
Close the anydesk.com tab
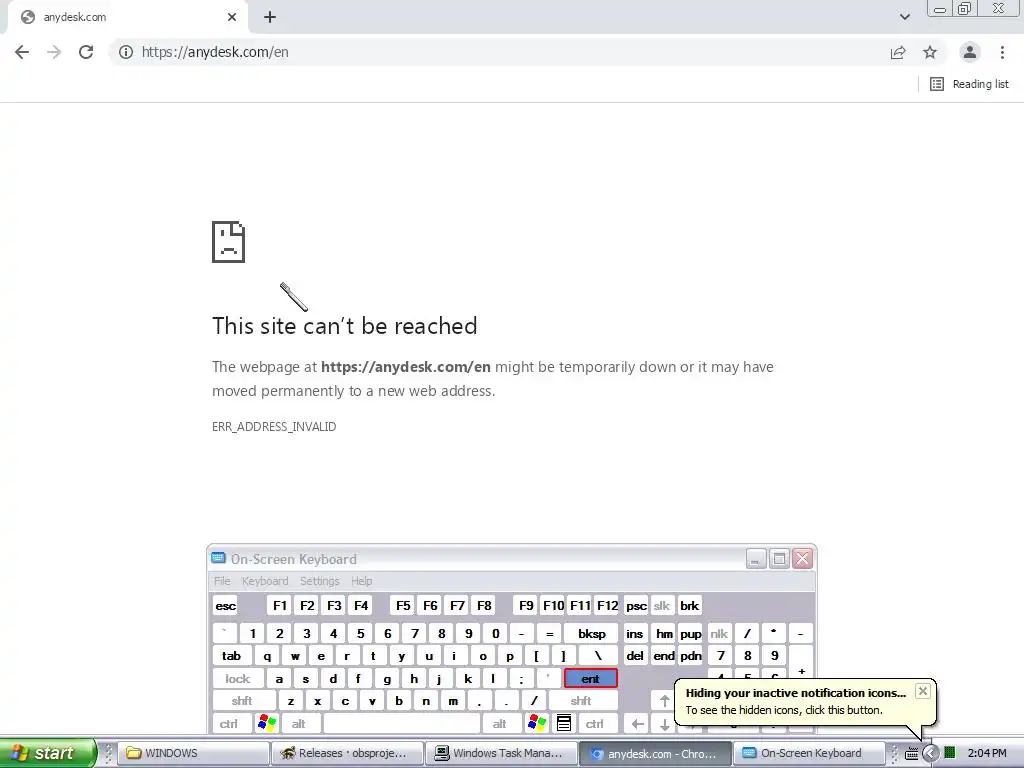point(232,17)
